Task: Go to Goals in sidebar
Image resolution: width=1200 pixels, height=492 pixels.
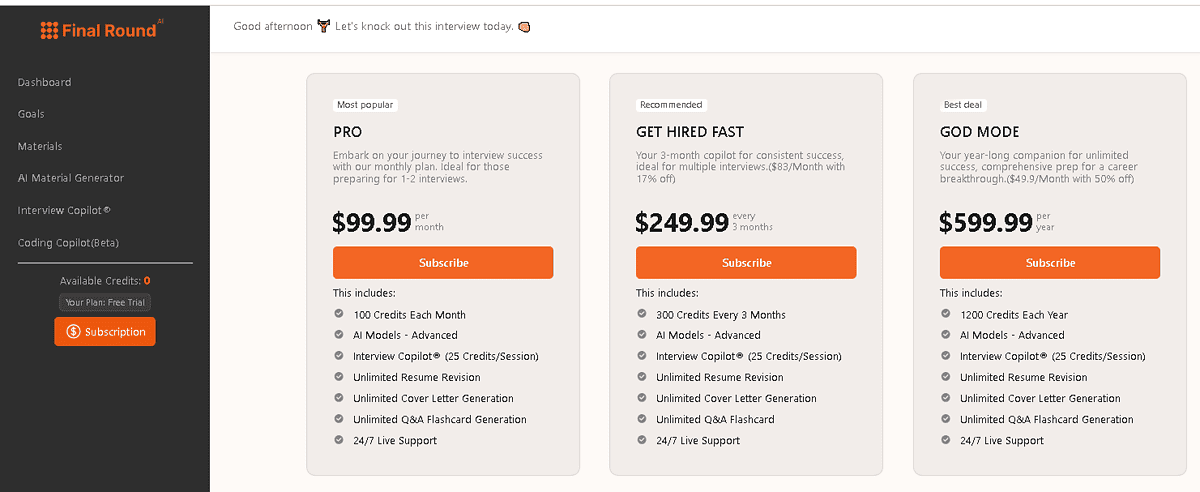Action: 31,114
